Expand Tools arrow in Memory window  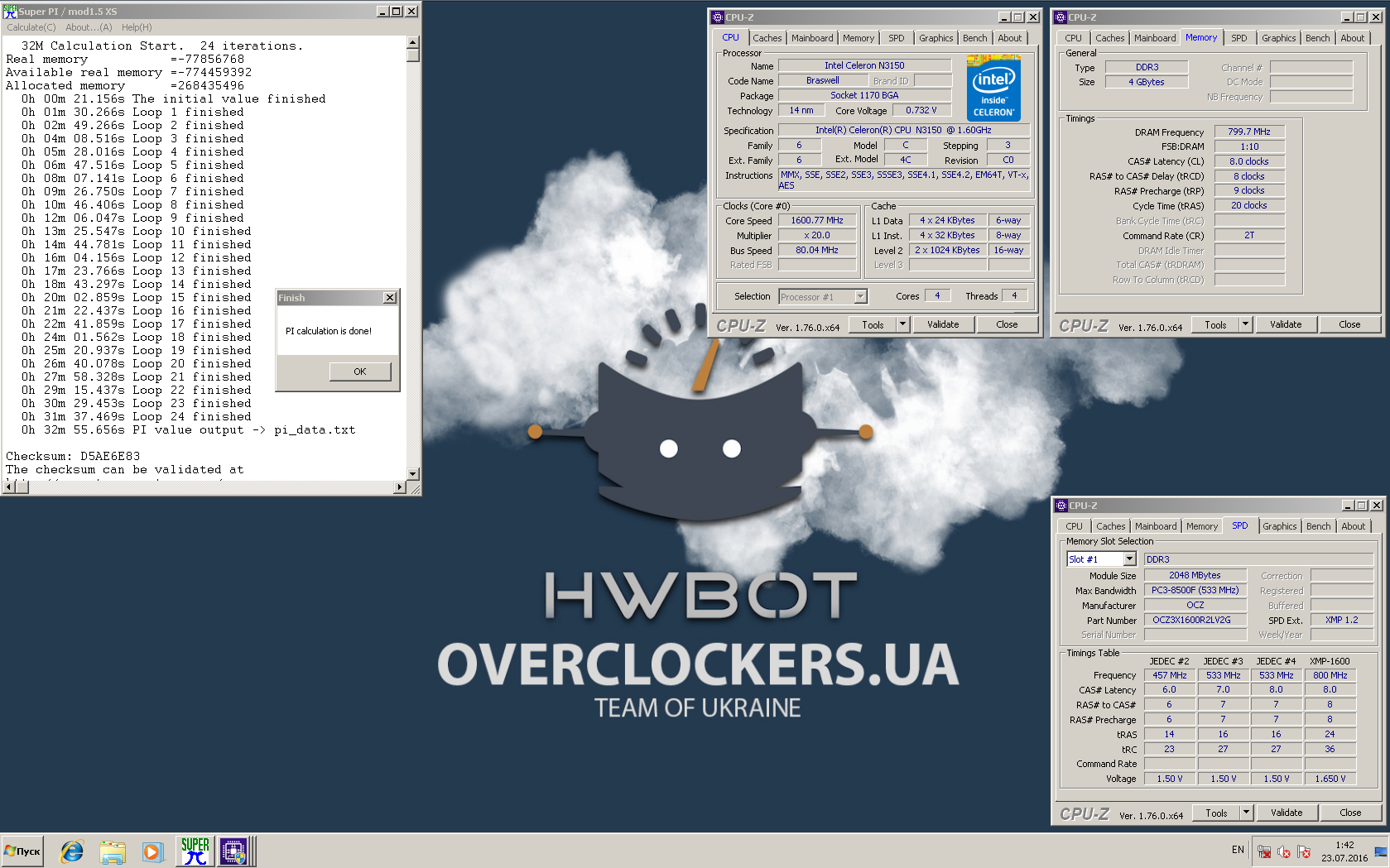point(1245,324)
